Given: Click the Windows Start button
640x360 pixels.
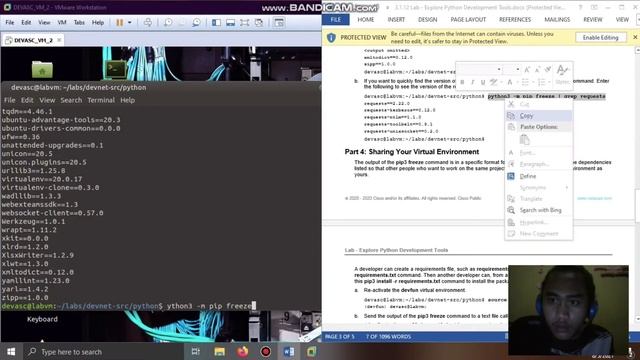Looking at the screenshot, I should pyautogui.click(x=11, y=352).
